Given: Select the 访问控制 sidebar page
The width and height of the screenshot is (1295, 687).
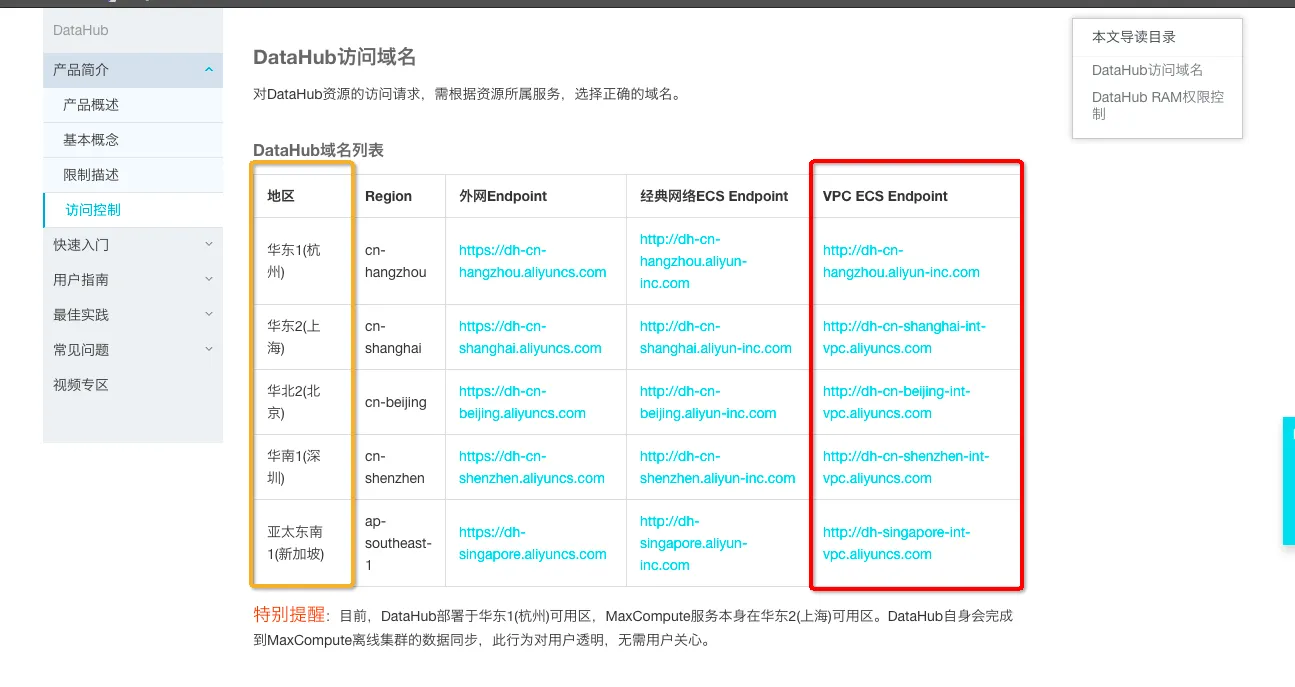Looking at the screenshot, I should coord(93,210).
